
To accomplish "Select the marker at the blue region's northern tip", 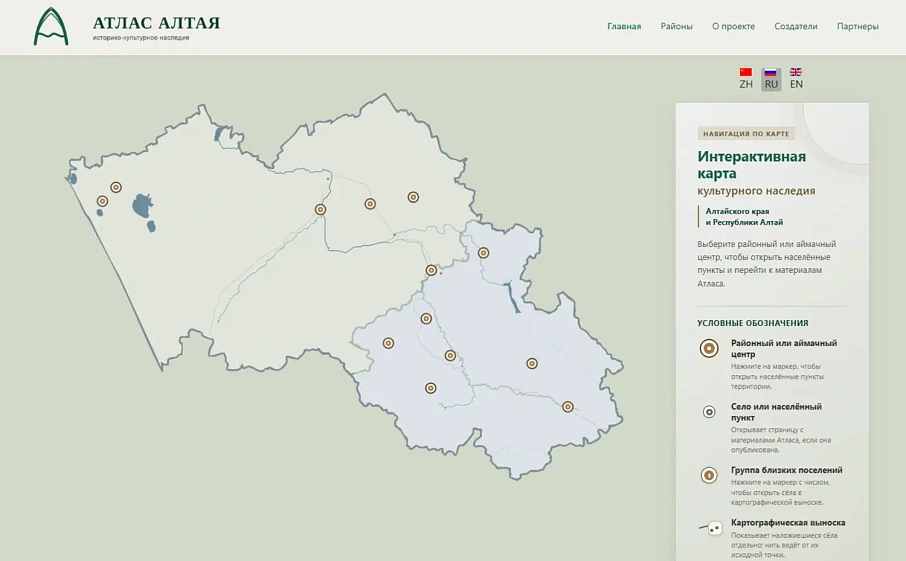I will point(484,252).
